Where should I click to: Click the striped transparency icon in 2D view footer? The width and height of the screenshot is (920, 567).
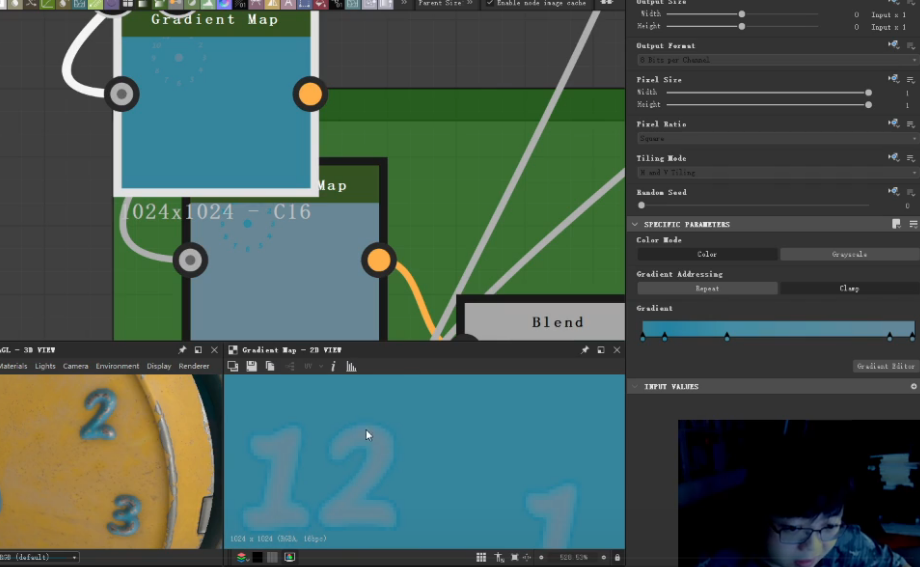coord(272,557)
